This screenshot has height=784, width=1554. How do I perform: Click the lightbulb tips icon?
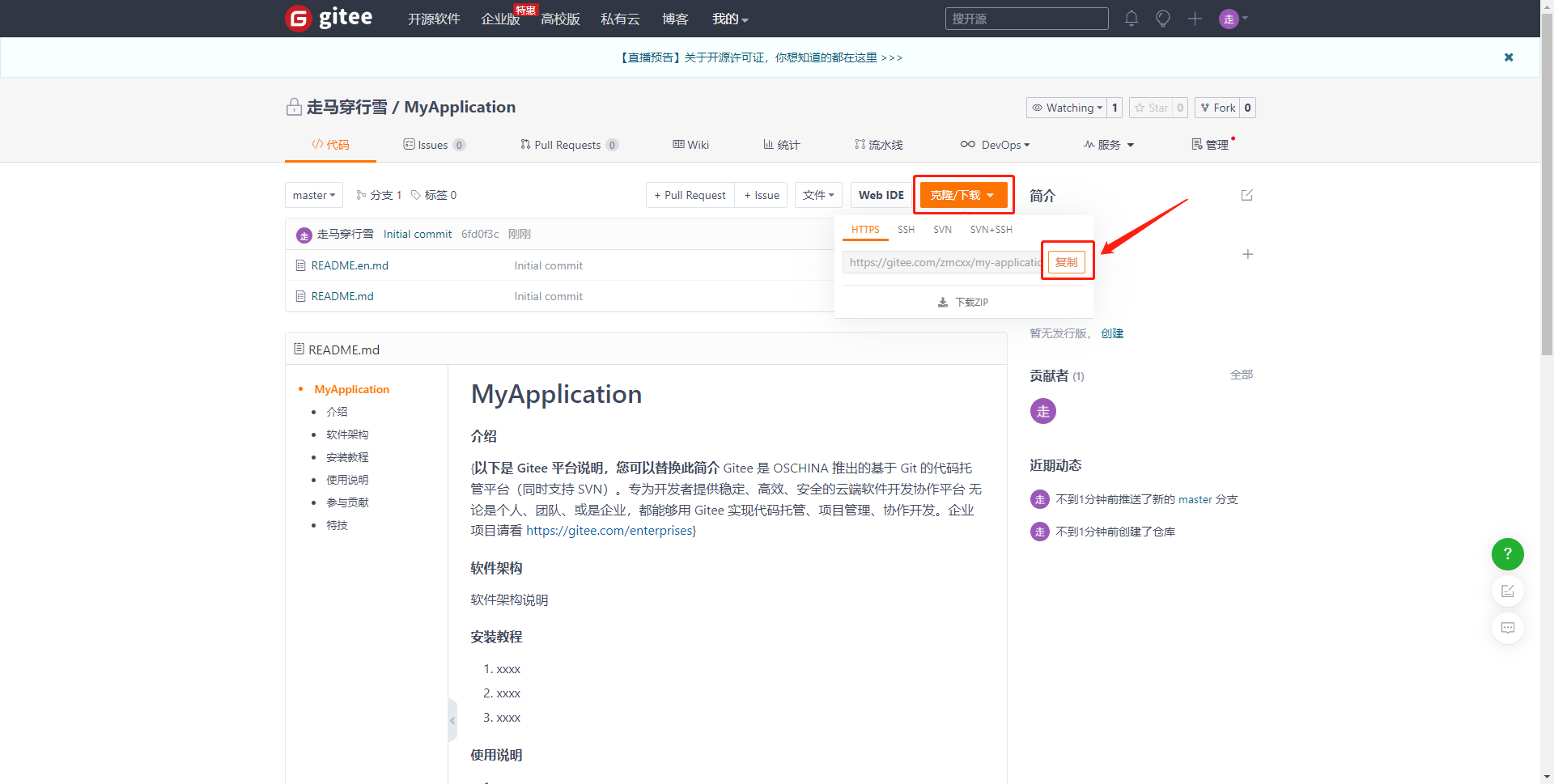tap(1163, 19)
